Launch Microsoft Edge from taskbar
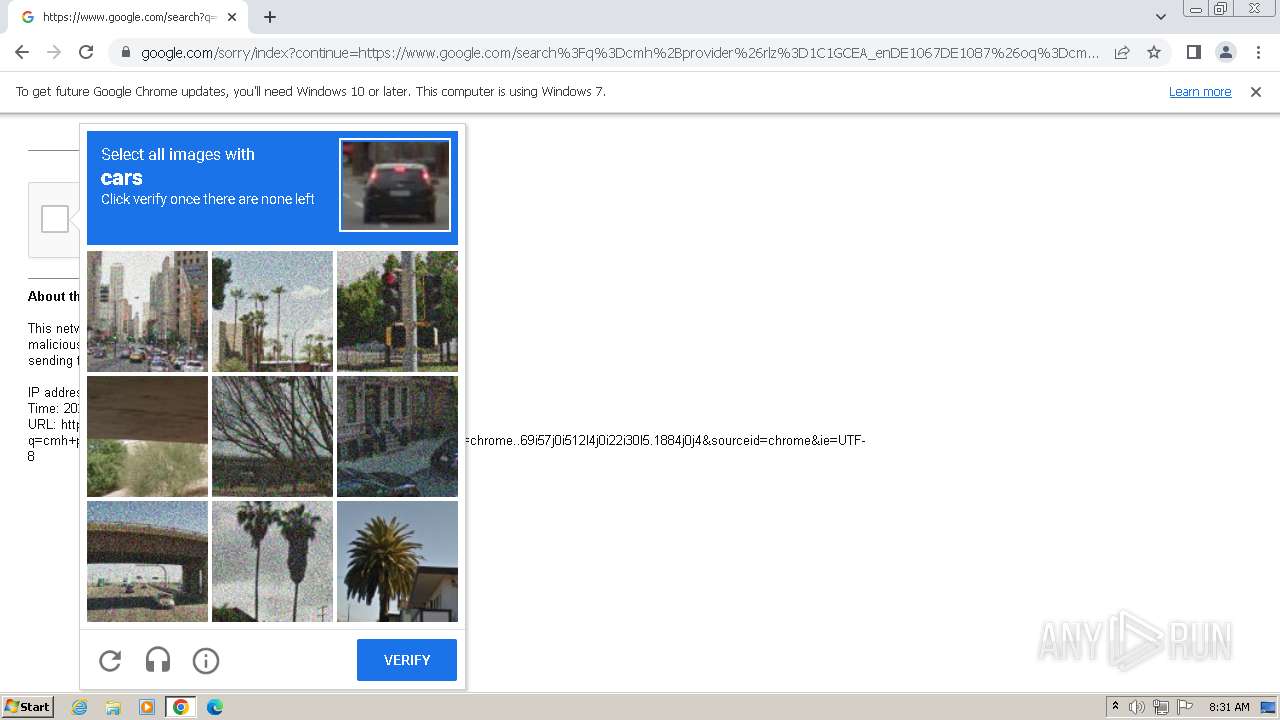The width and height of the screenshot is (1280, 720). (x=215, y=707)
